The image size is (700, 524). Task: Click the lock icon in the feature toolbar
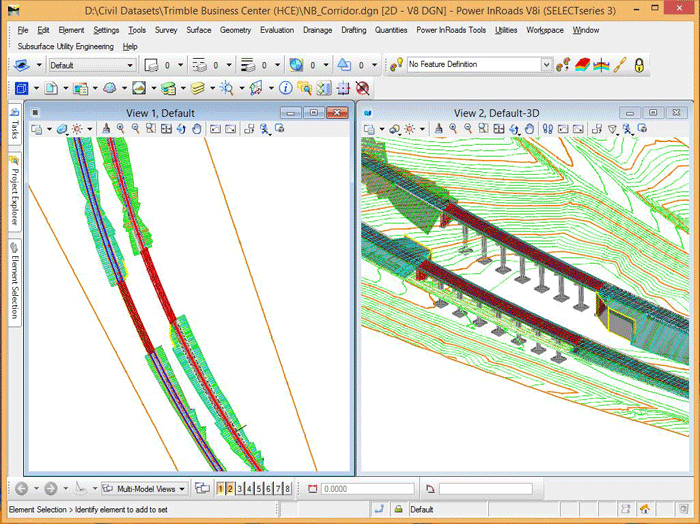pos(637,65)
